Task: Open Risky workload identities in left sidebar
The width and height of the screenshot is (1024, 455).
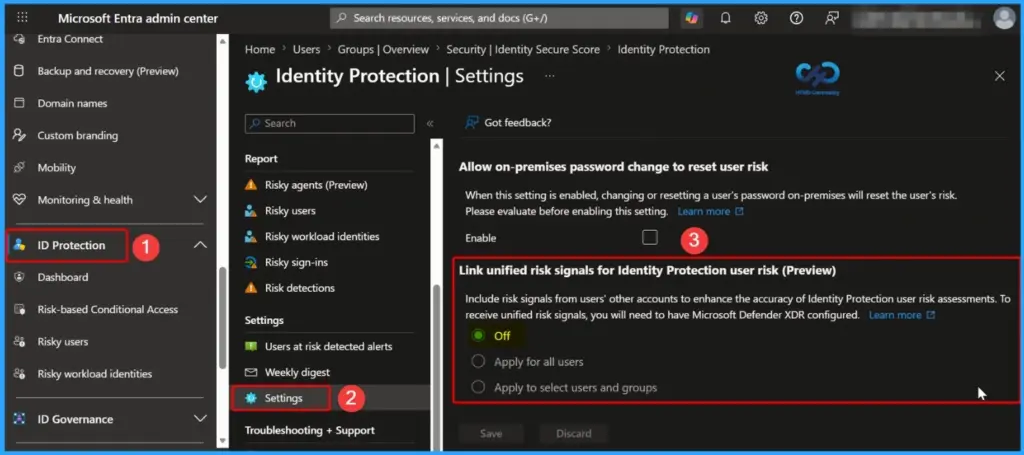Action: pyautogui.click(x=95, y=374)
